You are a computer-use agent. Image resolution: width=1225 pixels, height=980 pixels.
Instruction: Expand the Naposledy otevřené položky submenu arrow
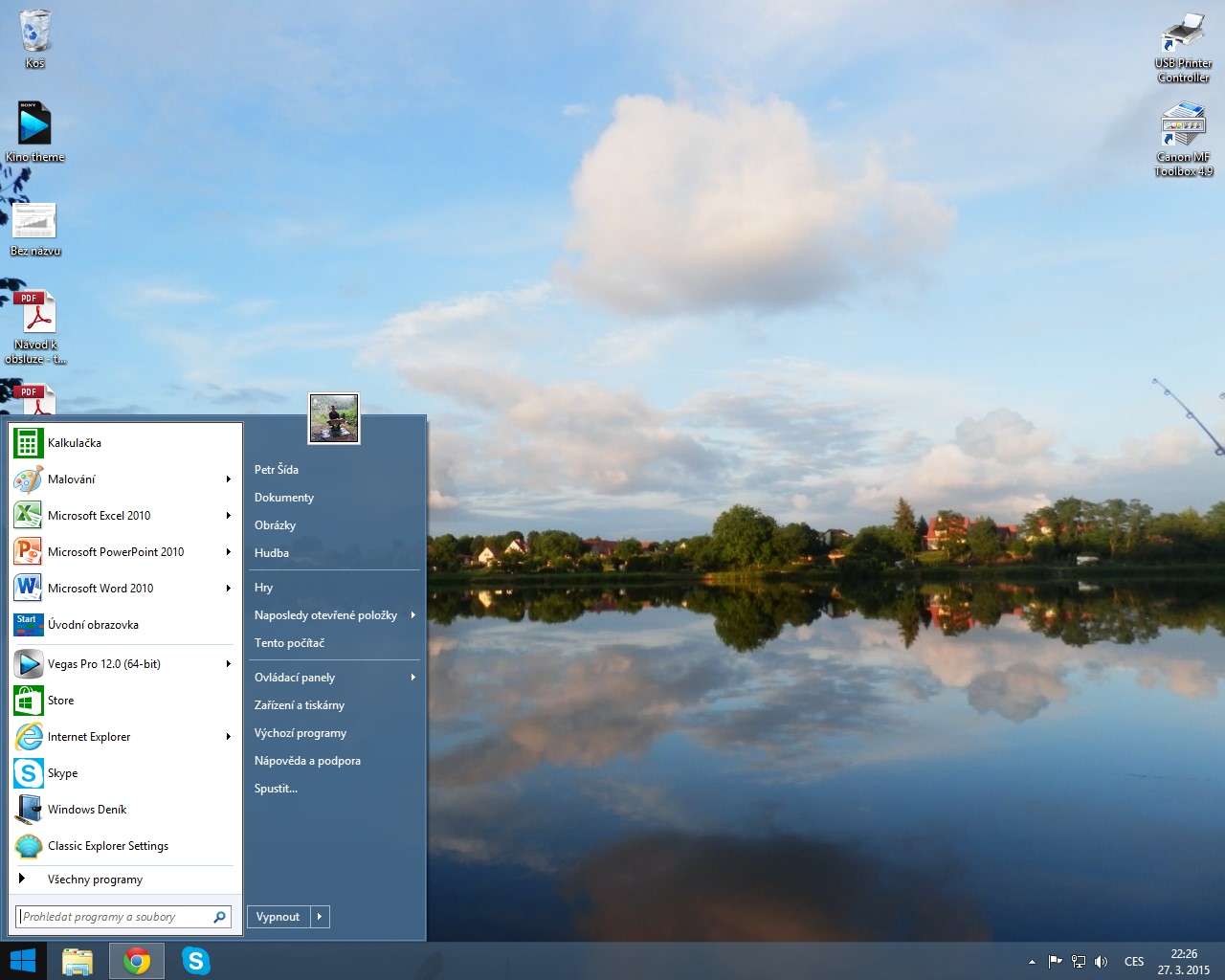413,615
